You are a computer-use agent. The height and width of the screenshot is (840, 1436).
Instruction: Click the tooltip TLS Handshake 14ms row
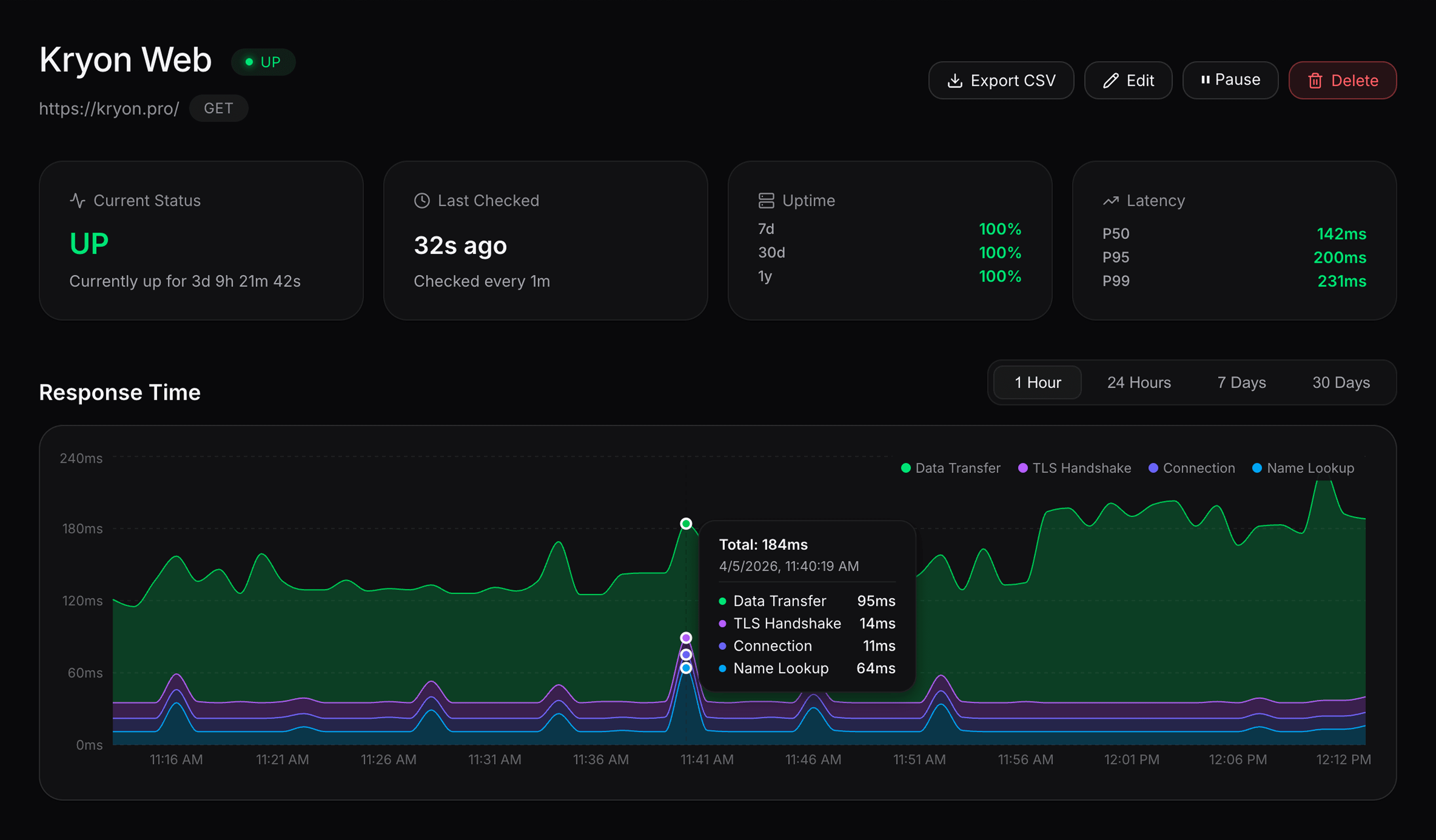pos(807,623)
